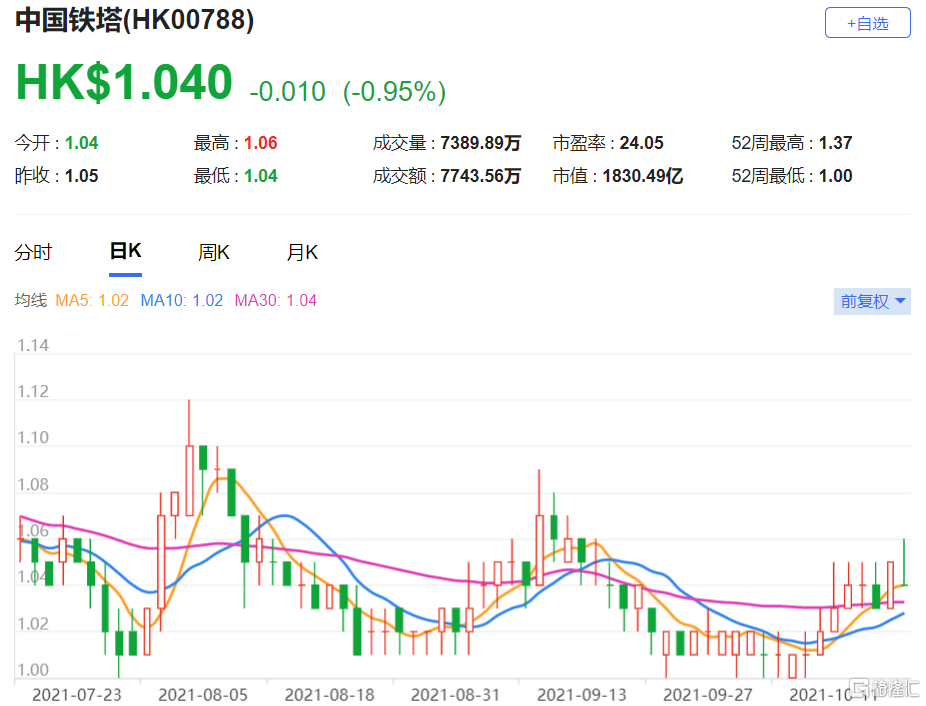The width and height of the screenshot is (926, 706).
Task: Click the 中国铁塔(HK00788) stock title
Action: [134, 20]
